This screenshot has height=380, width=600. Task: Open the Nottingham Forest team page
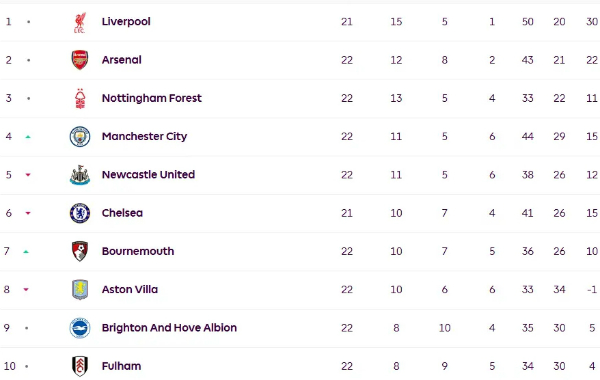tap(152, 98)
